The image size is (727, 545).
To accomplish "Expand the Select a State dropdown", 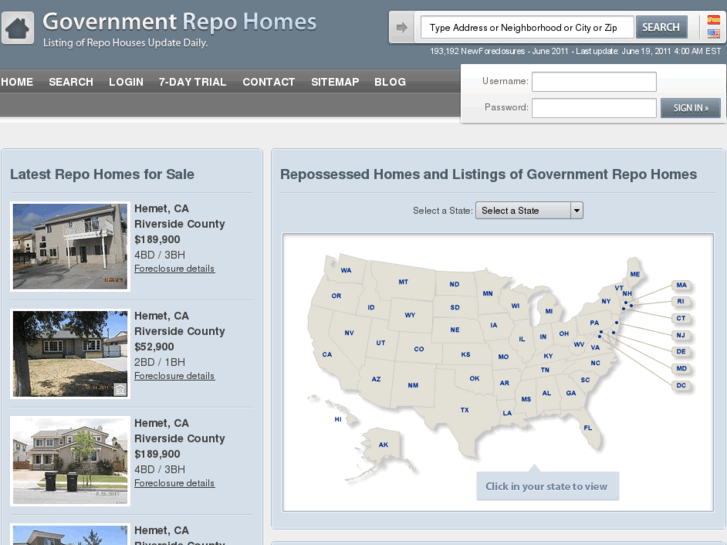I will click(x=529, y=211).
